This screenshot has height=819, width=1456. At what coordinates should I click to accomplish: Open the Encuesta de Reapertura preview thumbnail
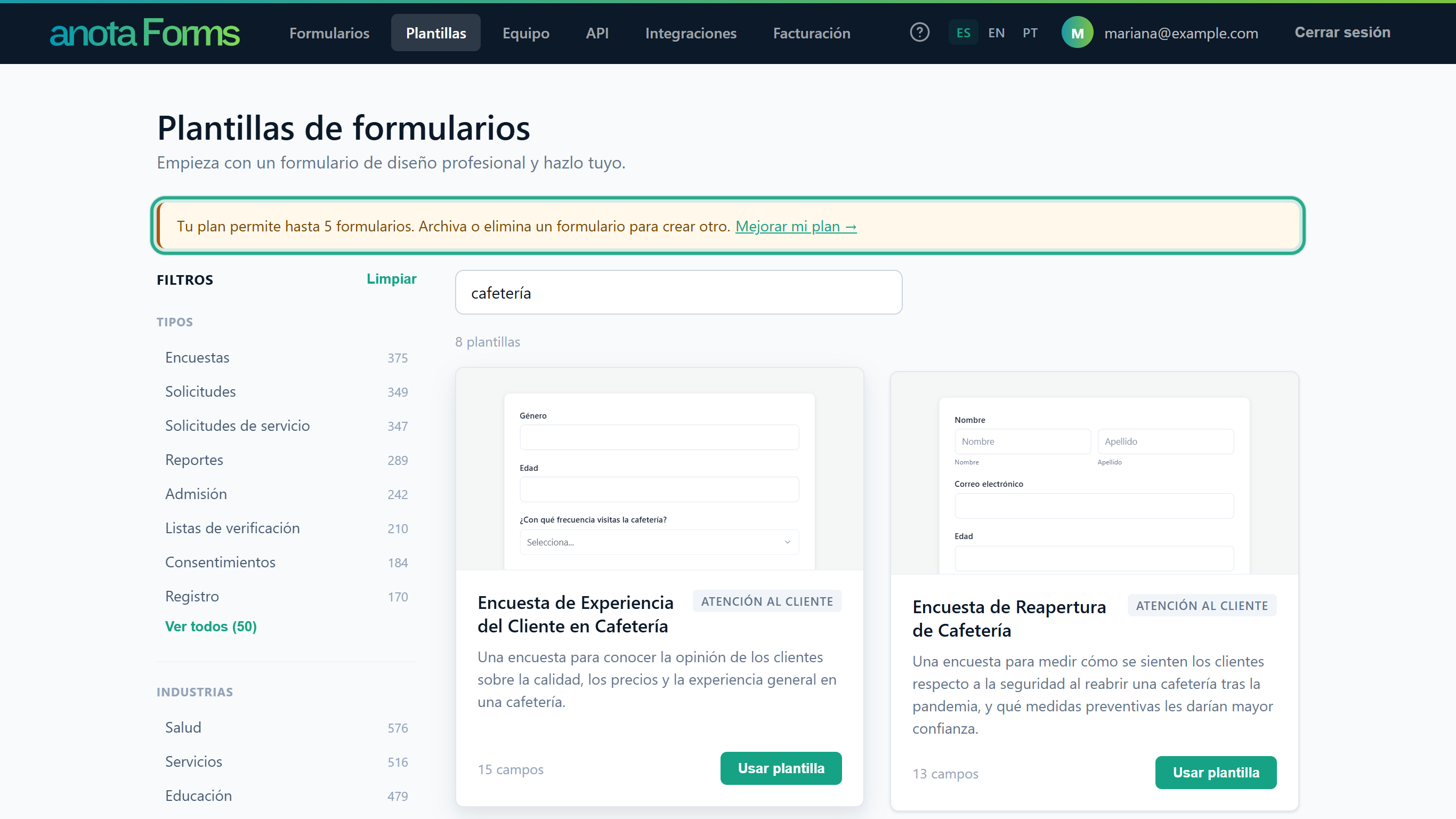(x=1094, y=473)
